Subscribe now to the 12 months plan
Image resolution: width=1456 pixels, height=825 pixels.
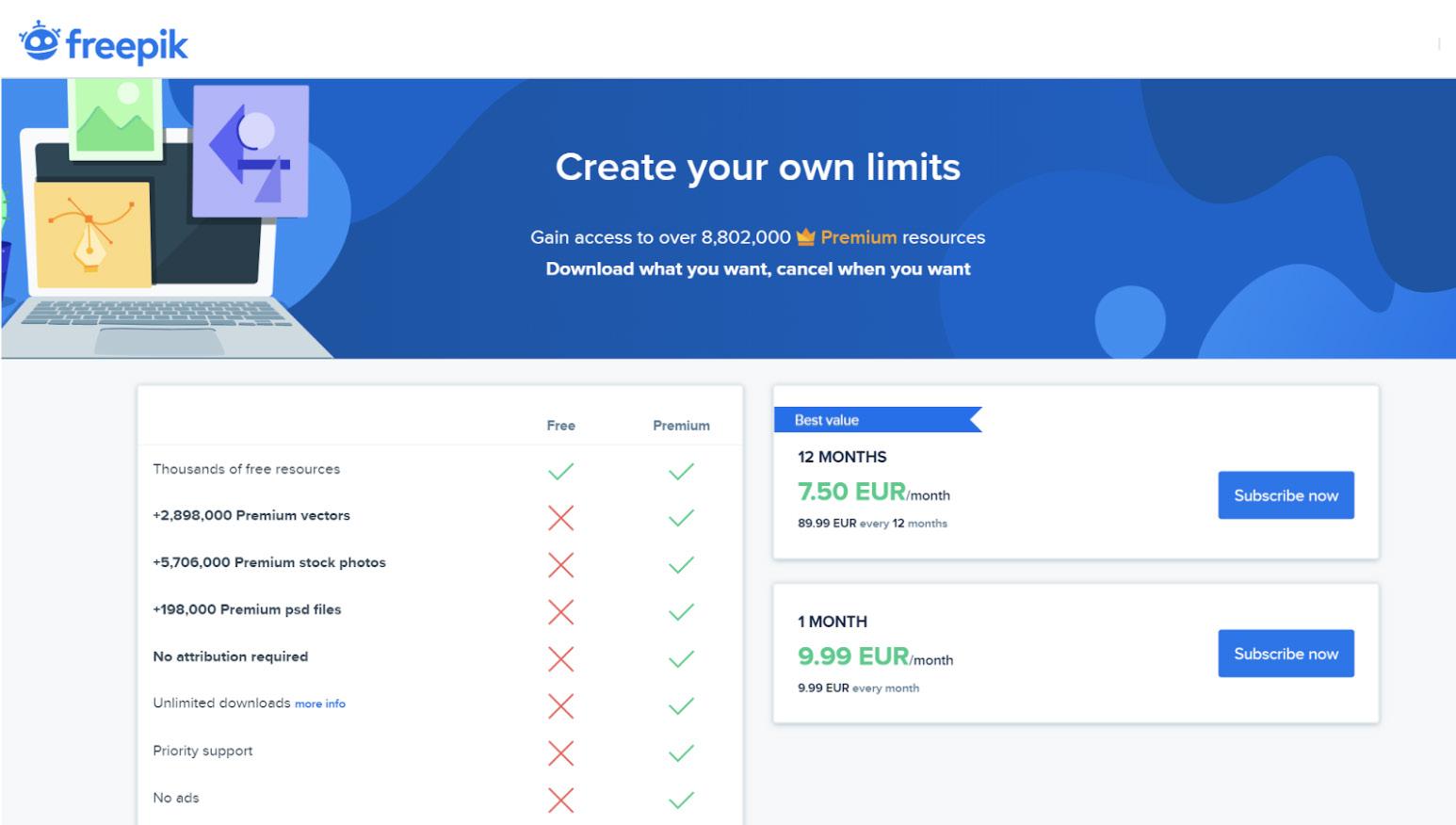1286,495
